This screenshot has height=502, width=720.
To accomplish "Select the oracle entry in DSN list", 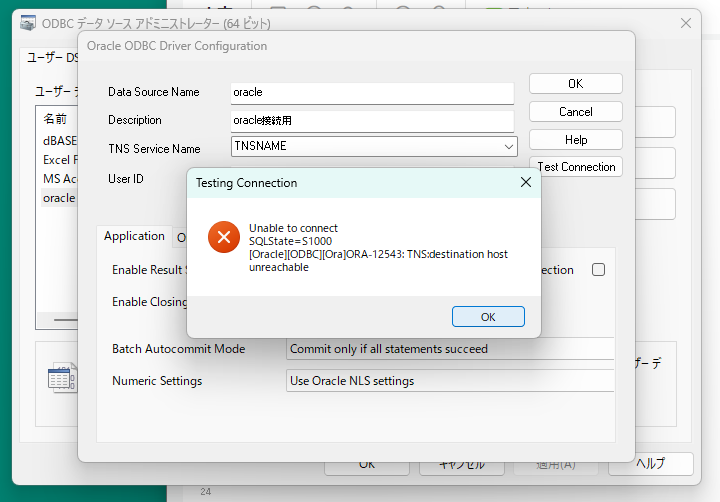I will (59, 198).
